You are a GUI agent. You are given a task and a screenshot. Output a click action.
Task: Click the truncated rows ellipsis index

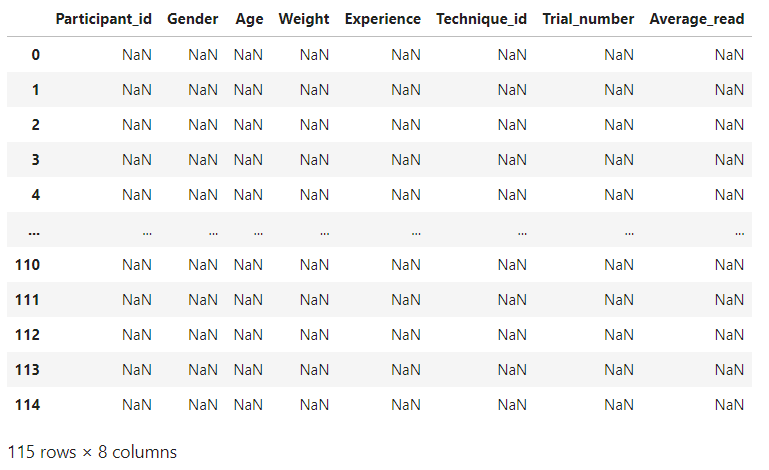pyautogui.click(x=35, y=231)
